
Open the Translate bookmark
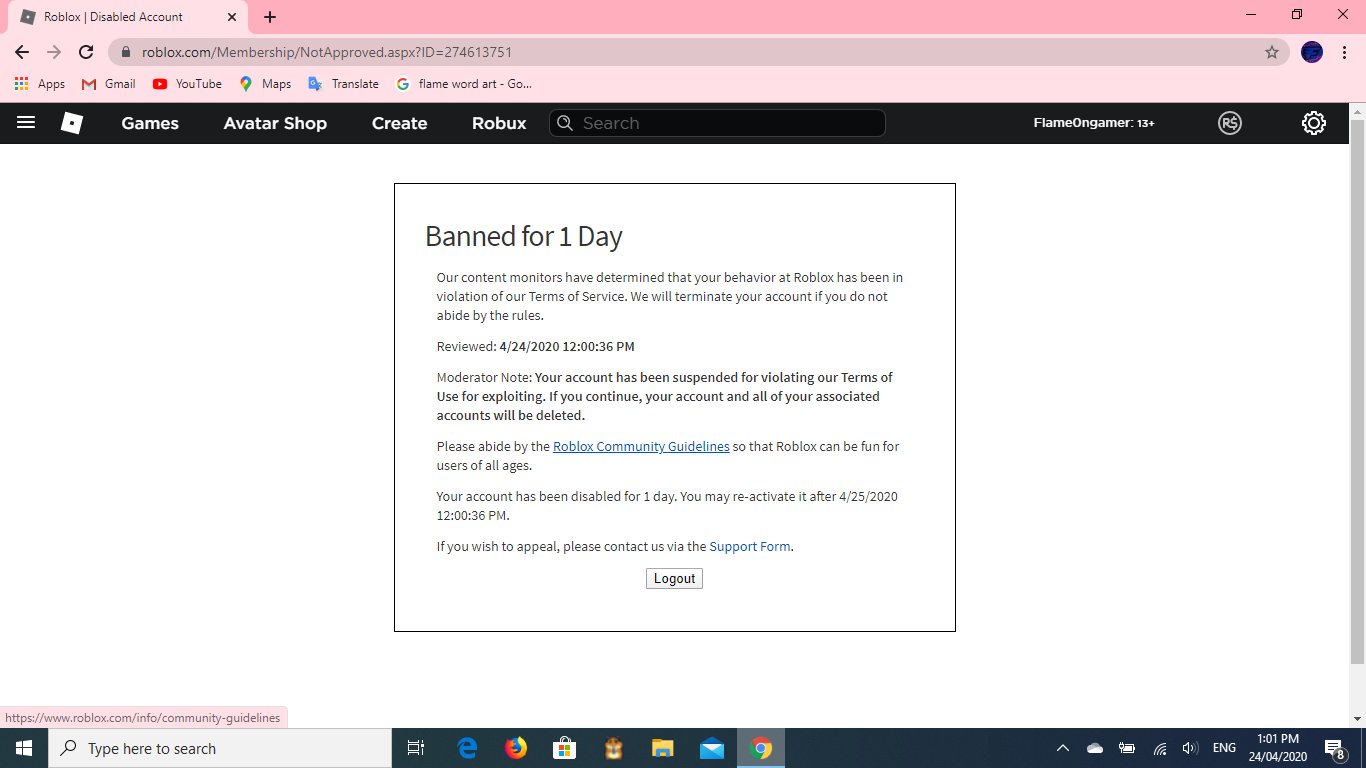coord(343,84)
